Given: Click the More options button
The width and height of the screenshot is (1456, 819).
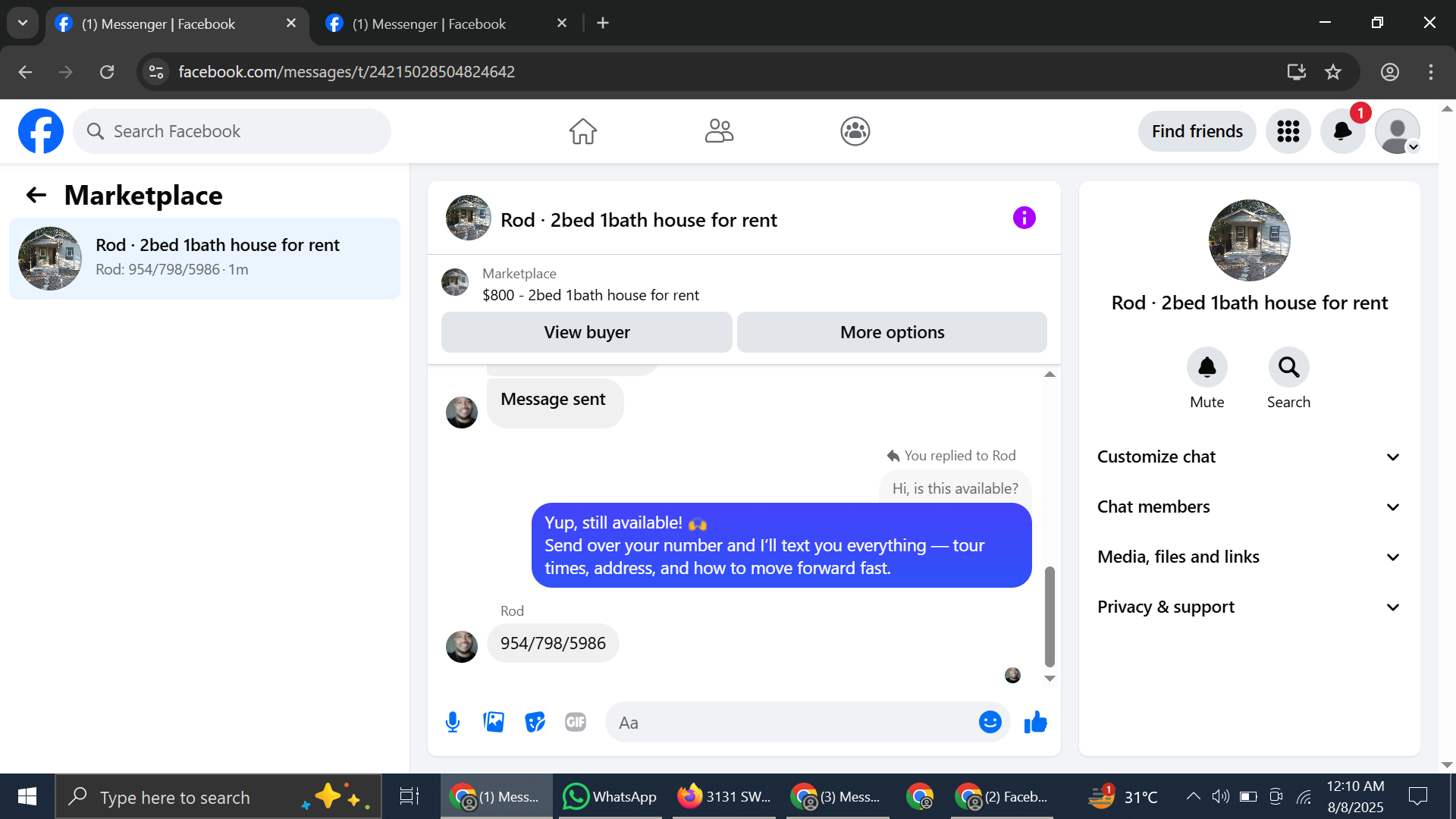Looking at the screenshot, I should tap(892, 332).
